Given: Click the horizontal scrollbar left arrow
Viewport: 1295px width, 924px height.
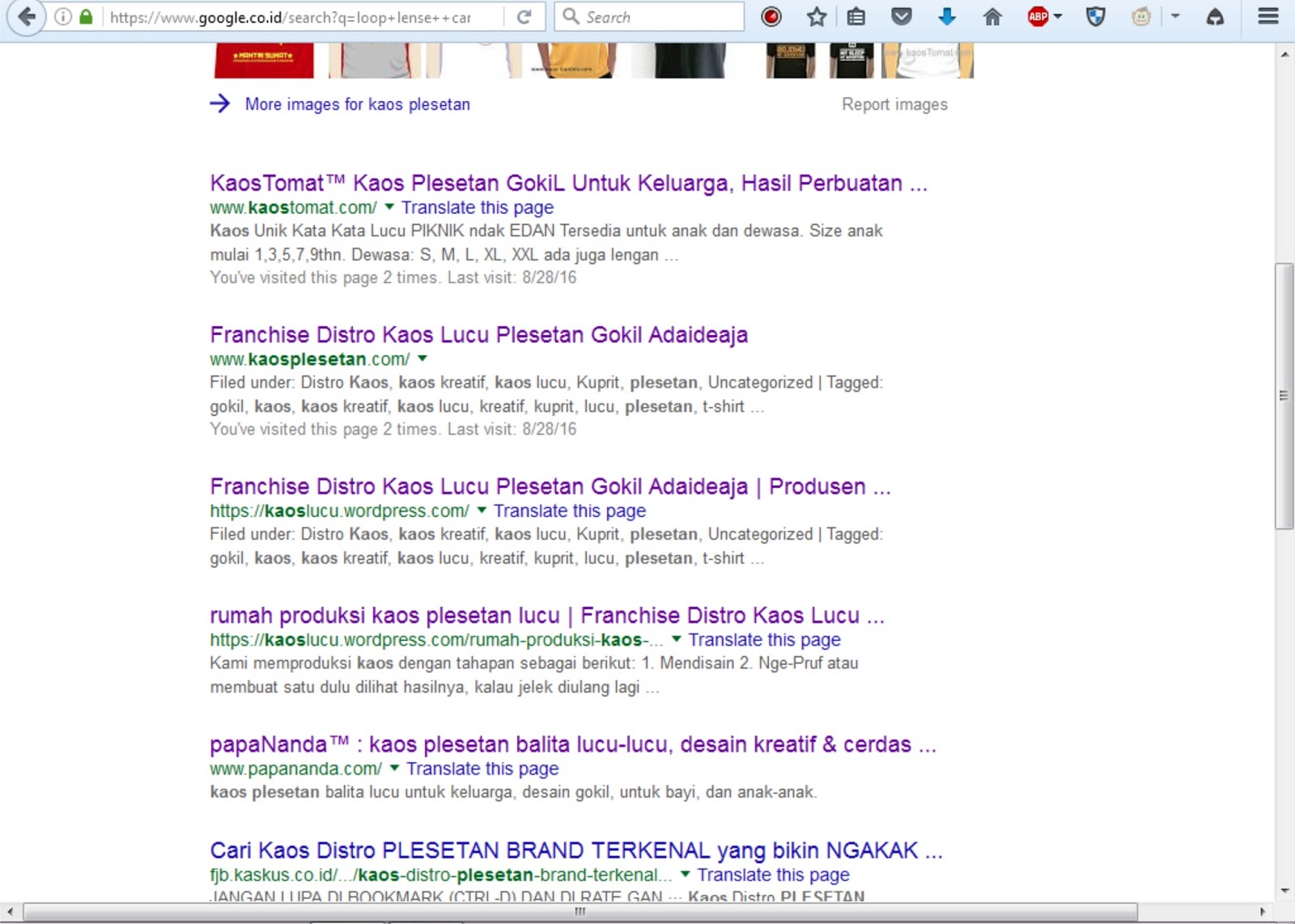Looking at the screenshot, I should pos(10,912).
